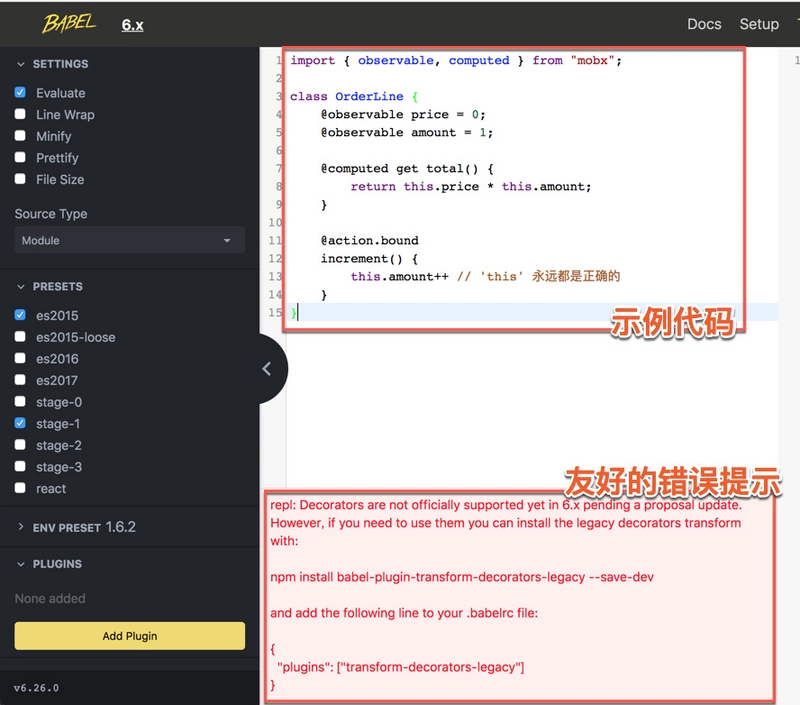800x705 pixels.
Task: Click the transform-decorators-legacy plugins line
Action: click(401, 667)
